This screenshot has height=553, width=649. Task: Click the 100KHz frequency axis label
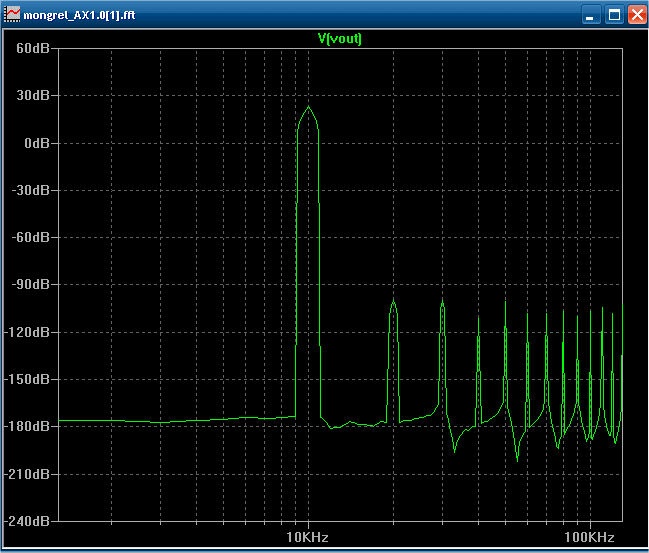589,537
